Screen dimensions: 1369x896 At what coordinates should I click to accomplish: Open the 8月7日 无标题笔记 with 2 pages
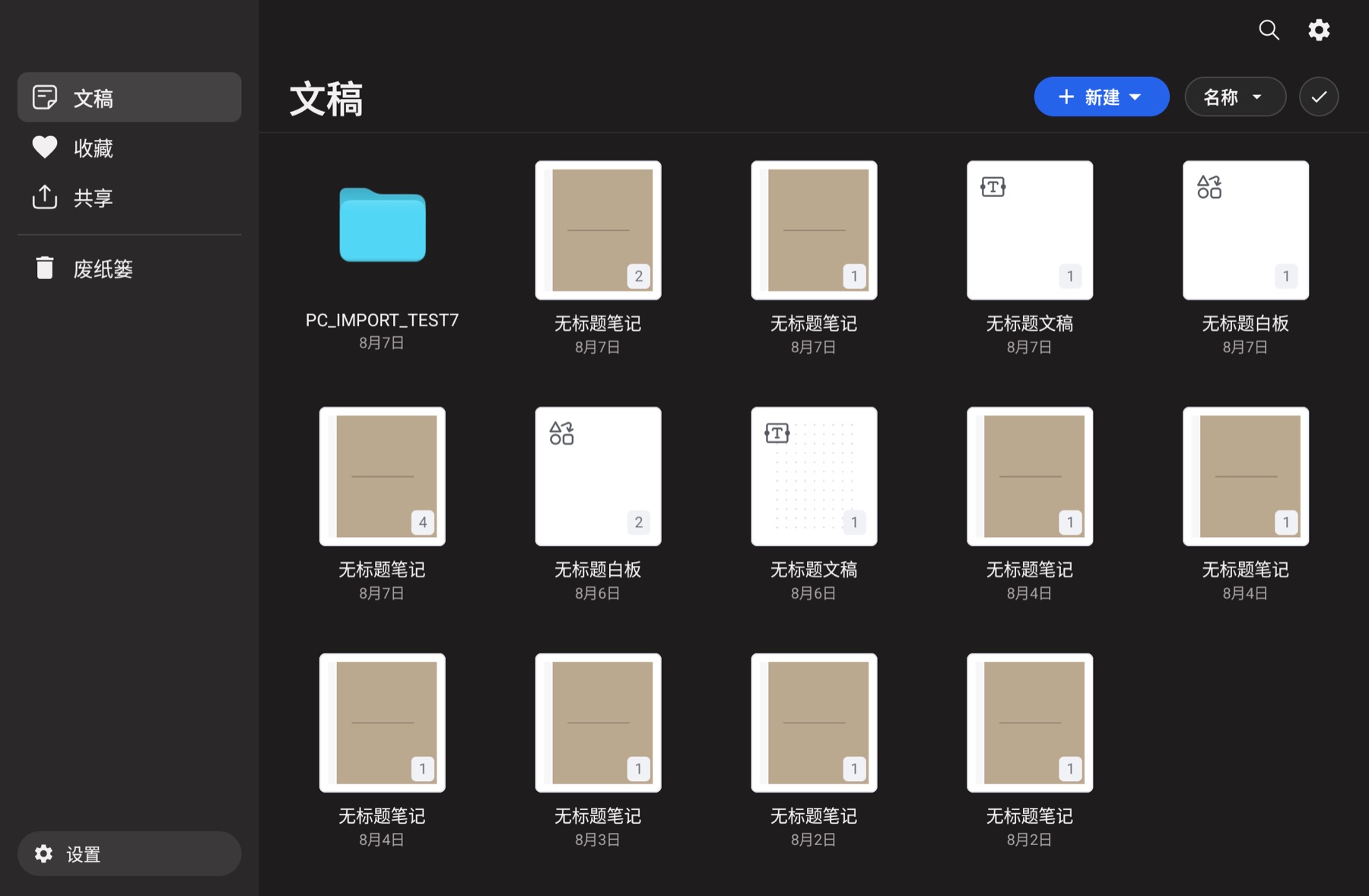[x=598, y=230]
